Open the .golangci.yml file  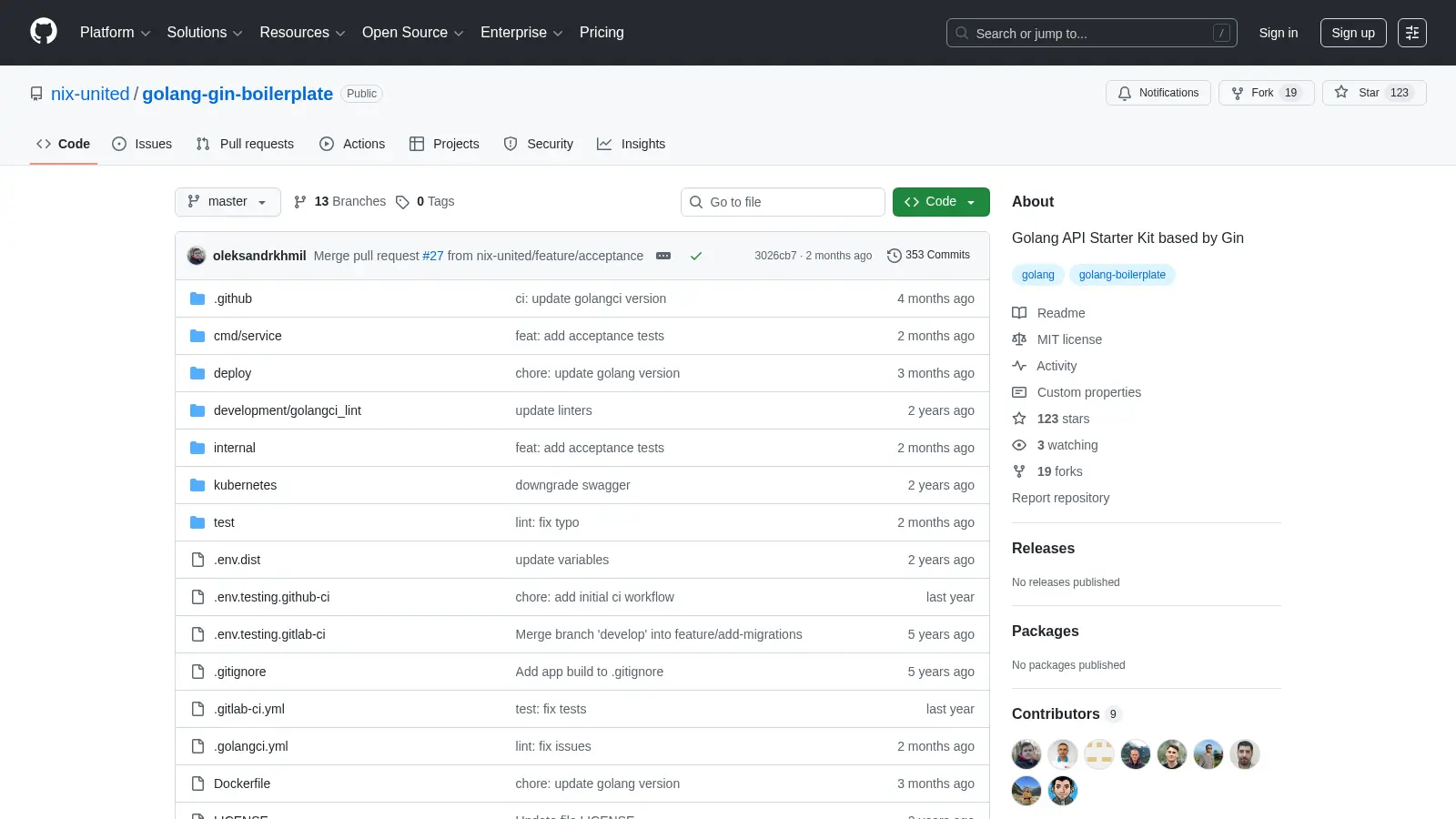251,746
